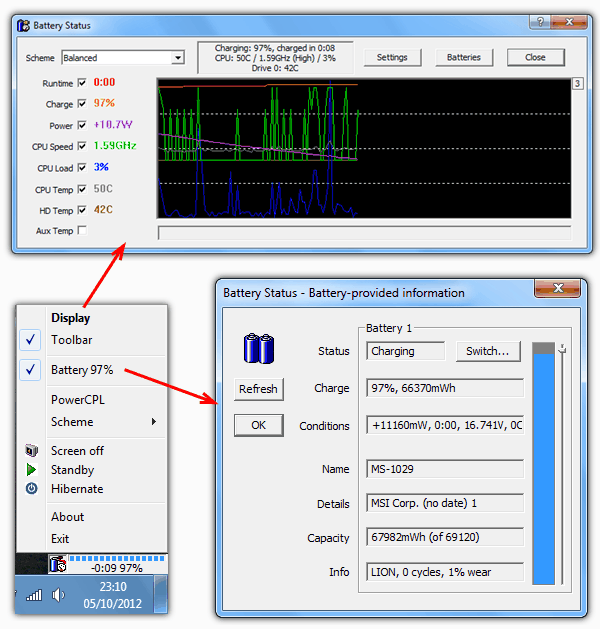Toggle the Charge checkbox
This screenshot has height=629, width=600.
(82, 103)
